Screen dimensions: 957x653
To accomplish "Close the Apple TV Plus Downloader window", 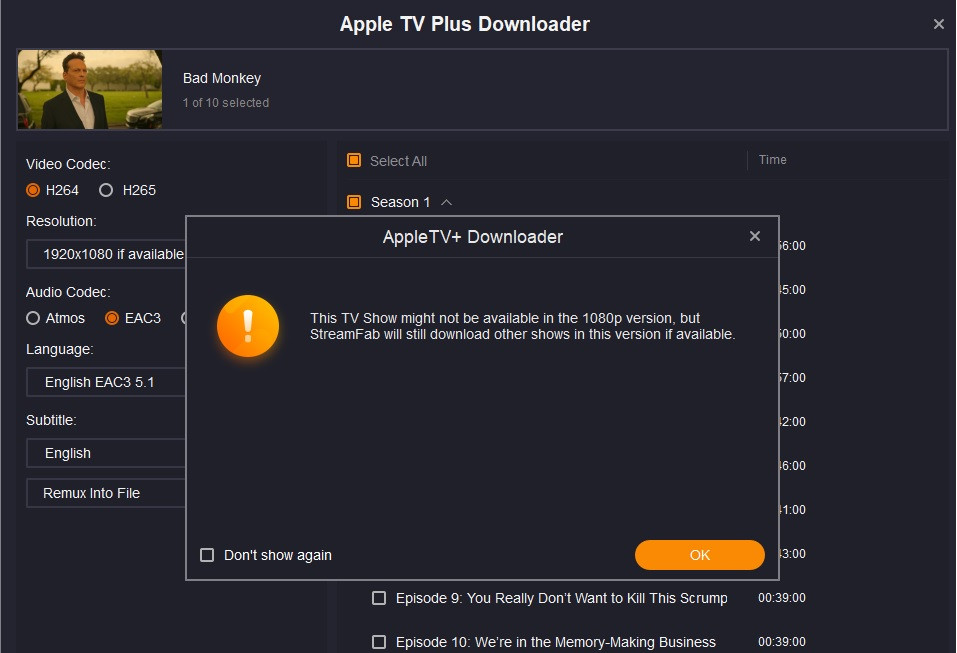I will point(939,24).
